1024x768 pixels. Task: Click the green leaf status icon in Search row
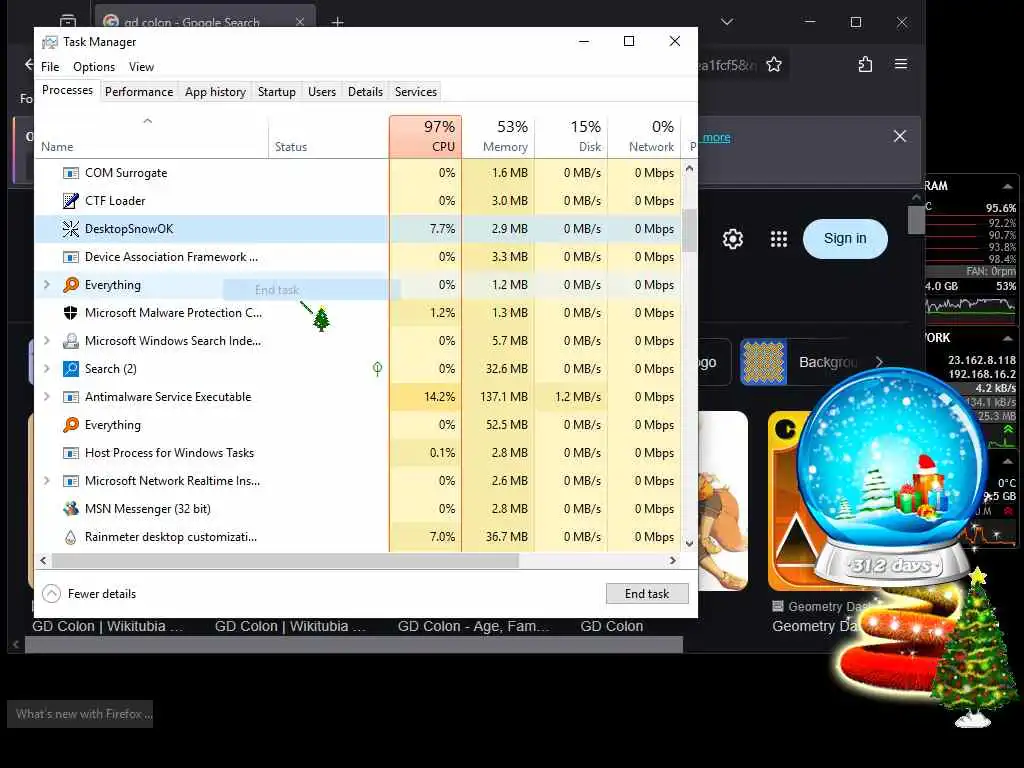tap(377, 369)
